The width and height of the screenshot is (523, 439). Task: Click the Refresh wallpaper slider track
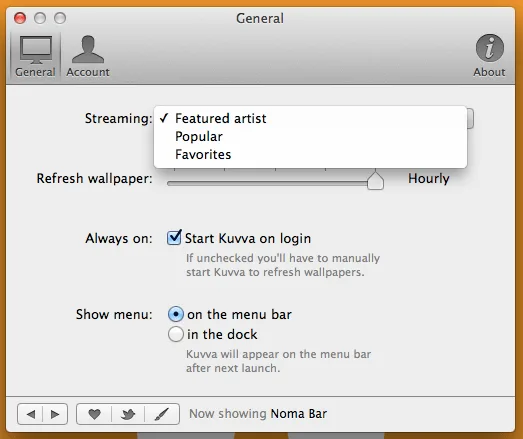tap(267, 183)
